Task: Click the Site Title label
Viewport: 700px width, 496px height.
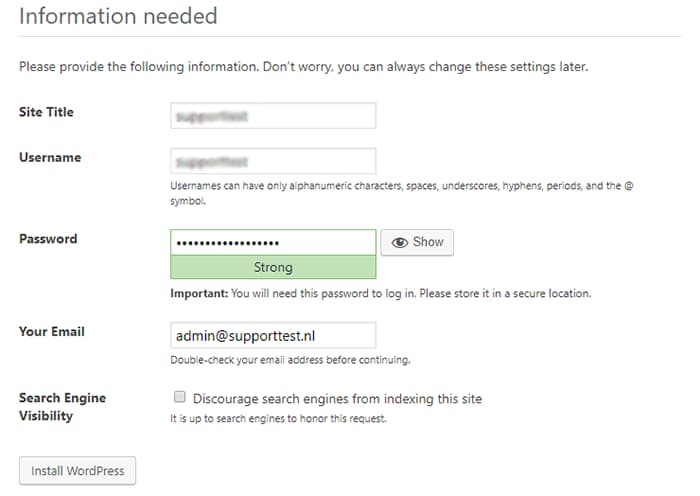Action: pos(46,112)
